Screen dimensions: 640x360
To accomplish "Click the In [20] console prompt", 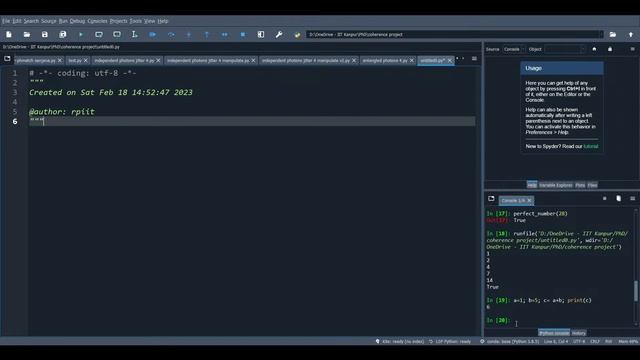I will 498,320.
